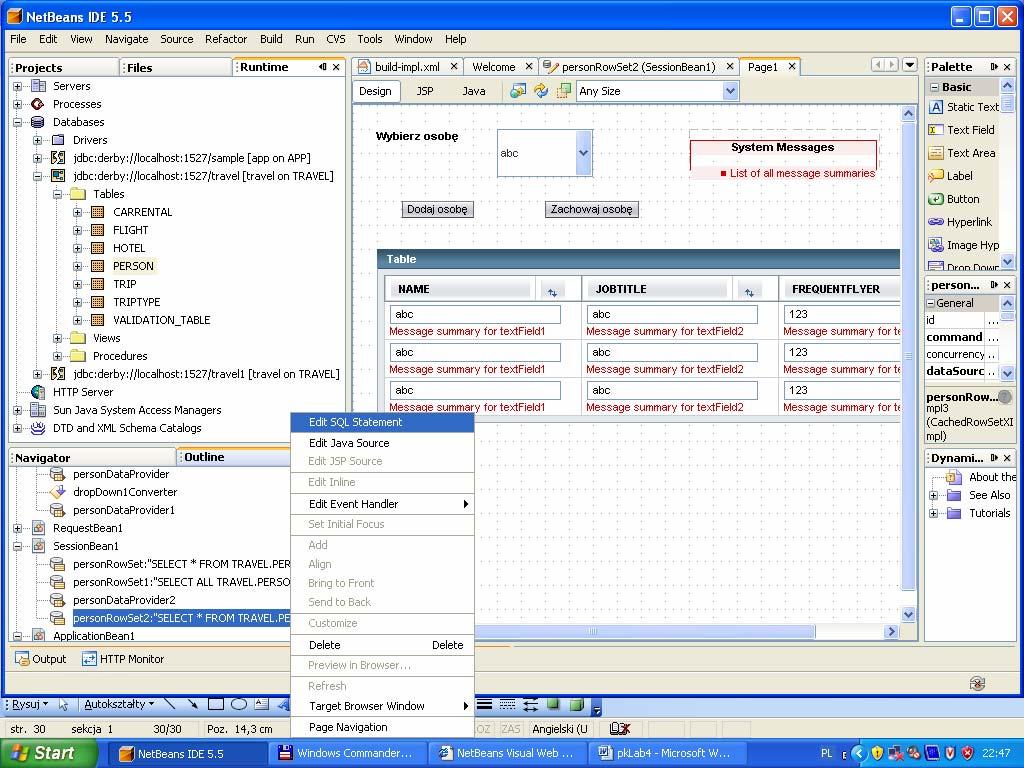Click ellipsis button for command property
The height and width of the screenshot is (768, 1024).
[x=993, y=338]
